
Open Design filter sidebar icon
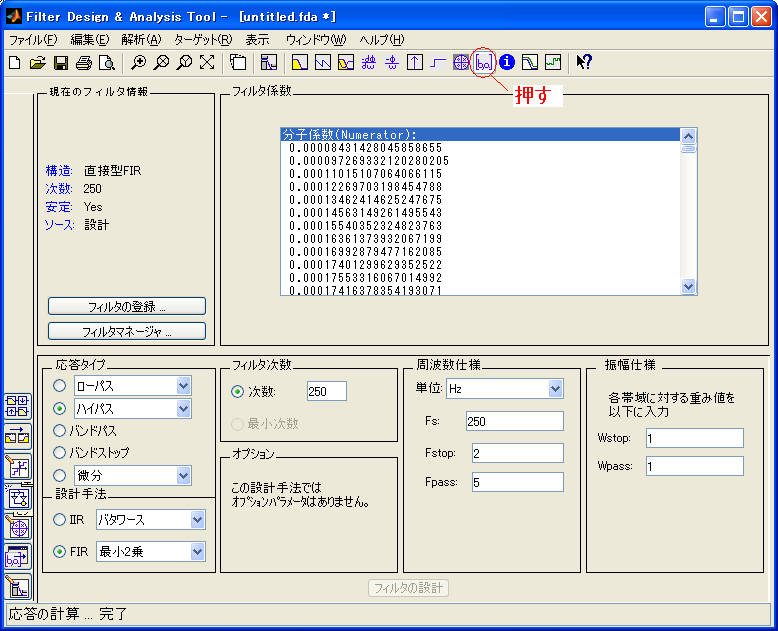(x=18, y=587)
